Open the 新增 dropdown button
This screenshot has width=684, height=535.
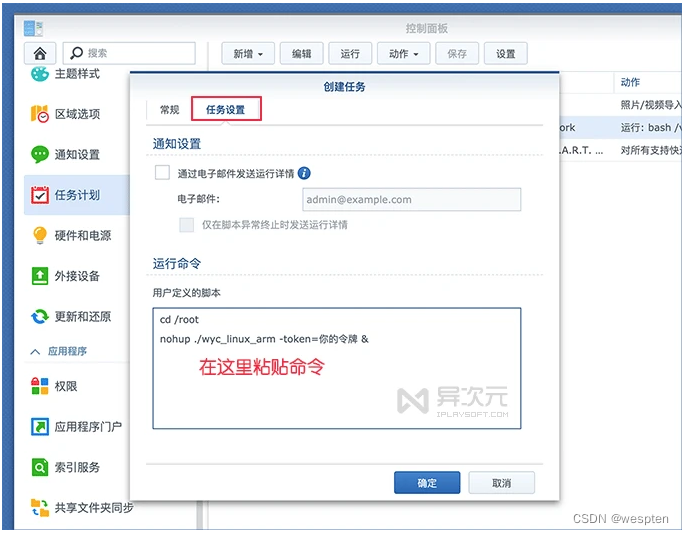coord(248,54)
